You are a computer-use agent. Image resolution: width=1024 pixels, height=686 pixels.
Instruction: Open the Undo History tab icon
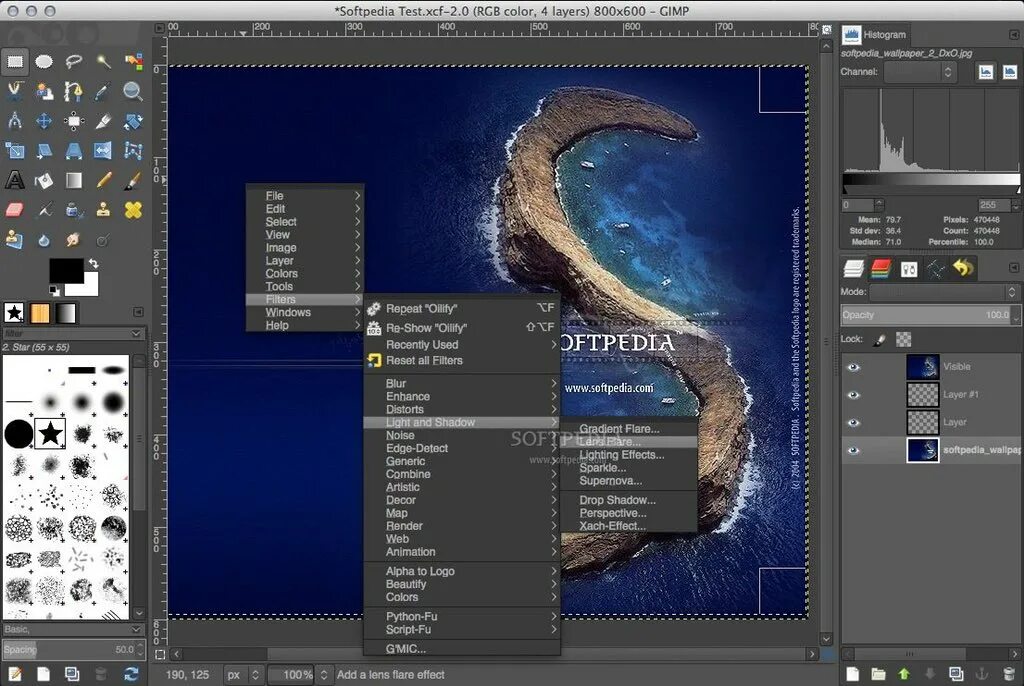point(963,268)
